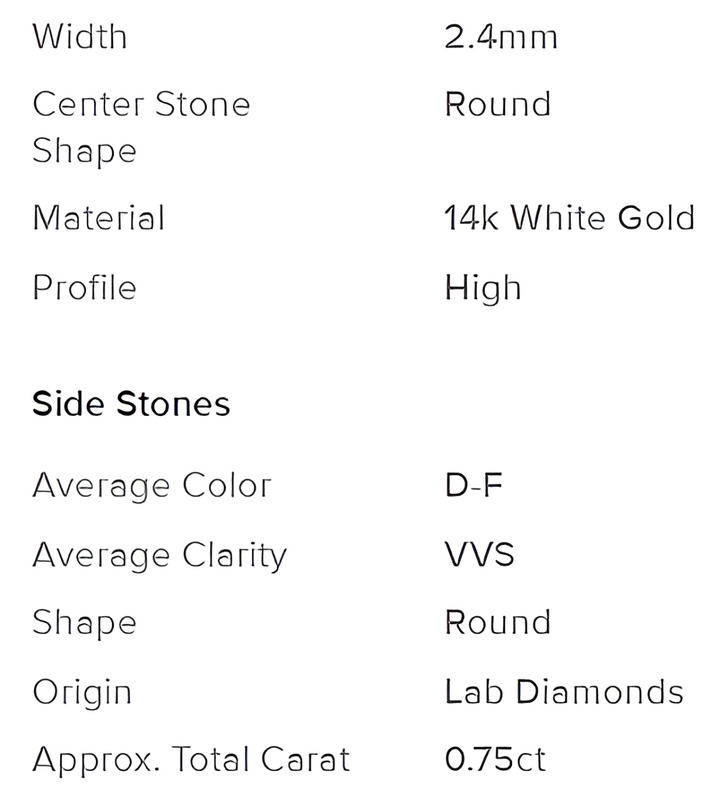This screenshot has width=720, height=797.
Task: Select the VVS clarity value
Action: [479, 554]
